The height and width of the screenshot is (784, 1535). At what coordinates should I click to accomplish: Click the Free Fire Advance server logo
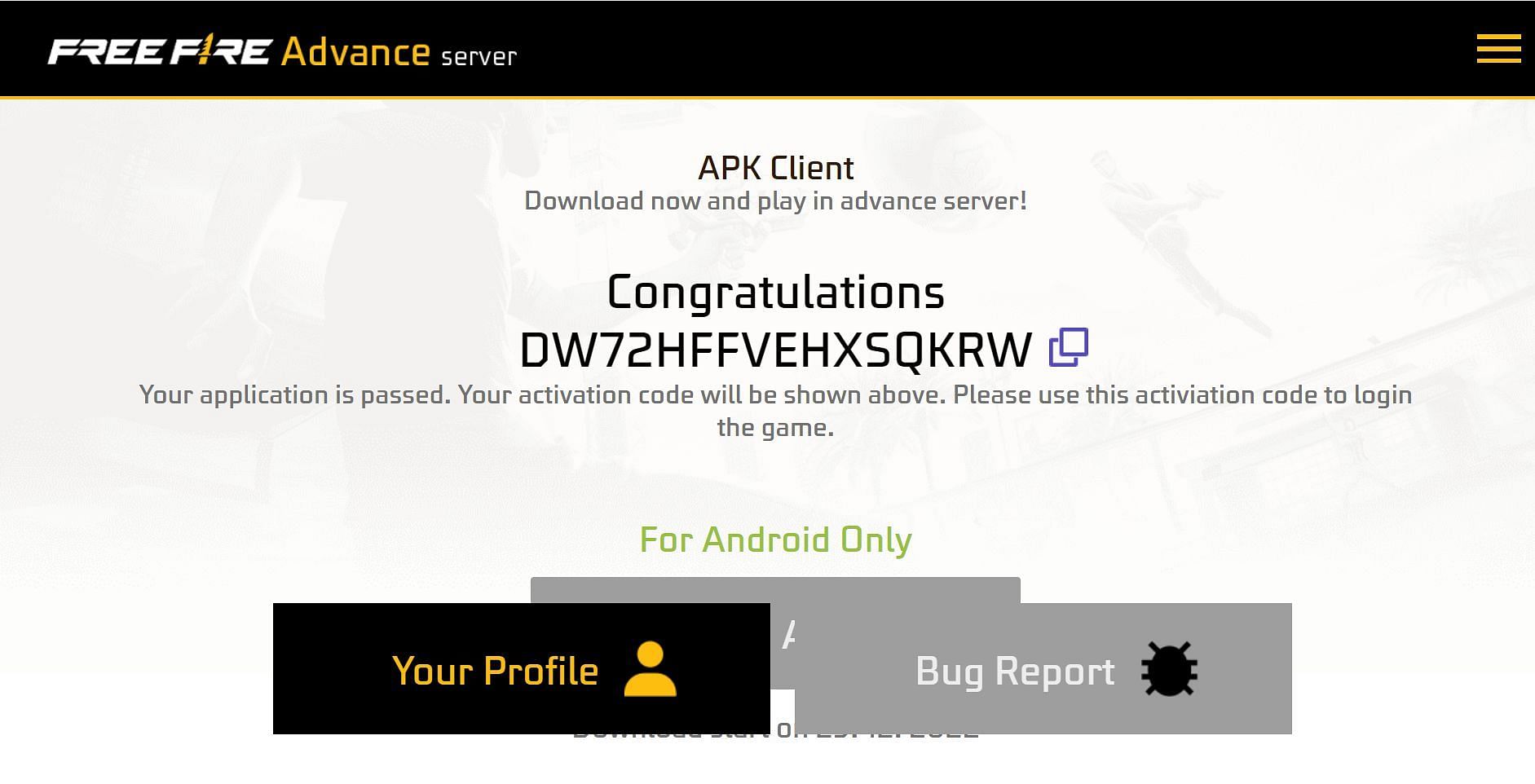[x=282, y=51]
